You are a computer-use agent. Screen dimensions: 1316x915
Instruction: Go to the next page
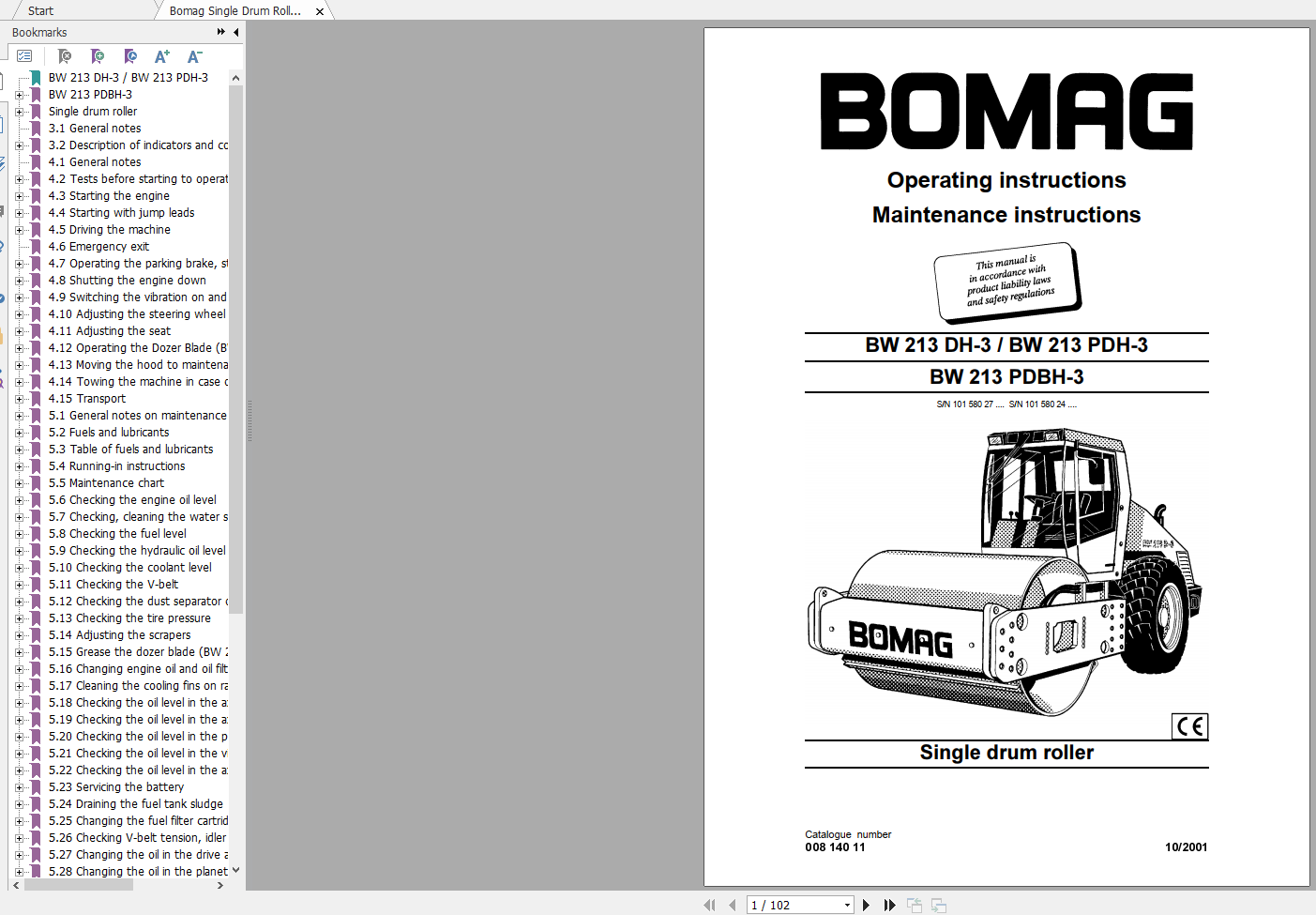[866, 905]
